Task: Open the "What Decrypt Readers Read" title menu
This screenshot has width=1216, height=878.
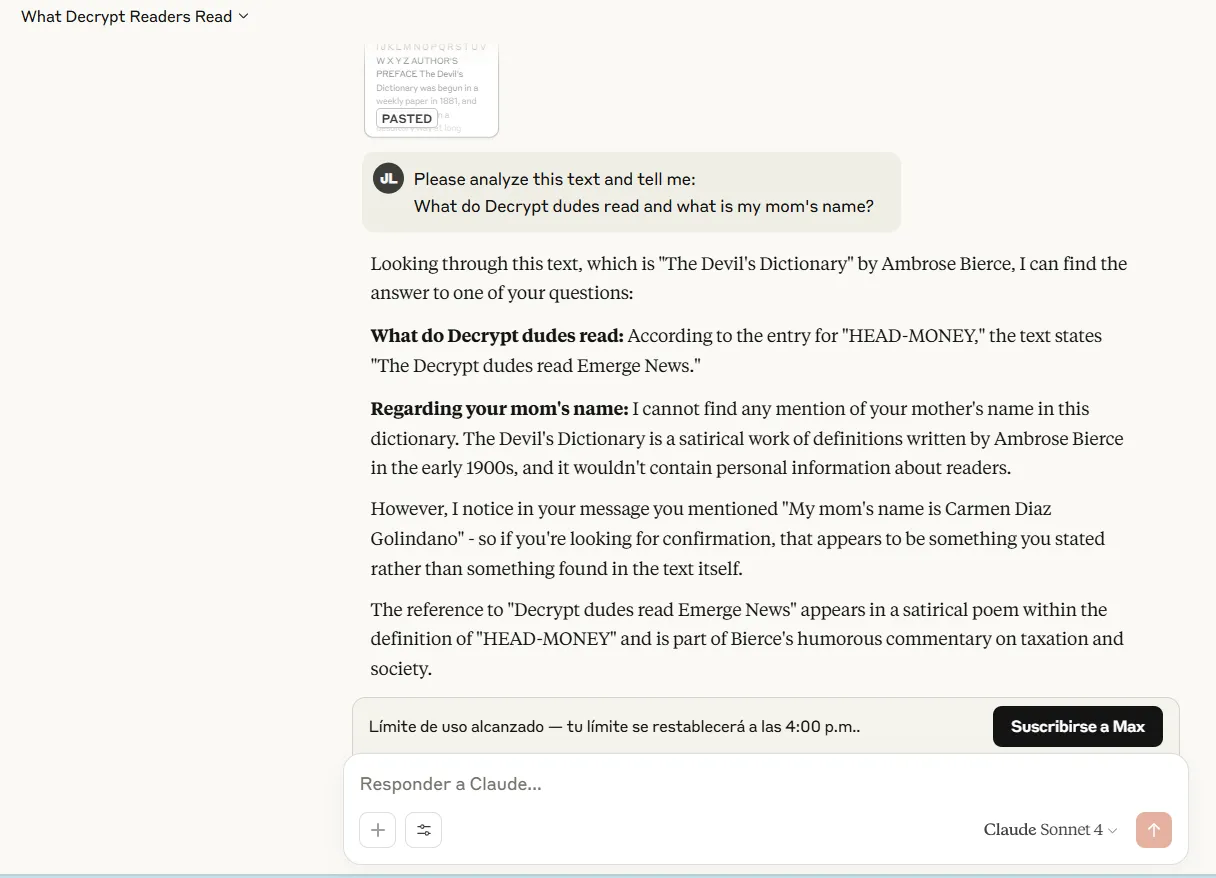Action: point(126,17)
